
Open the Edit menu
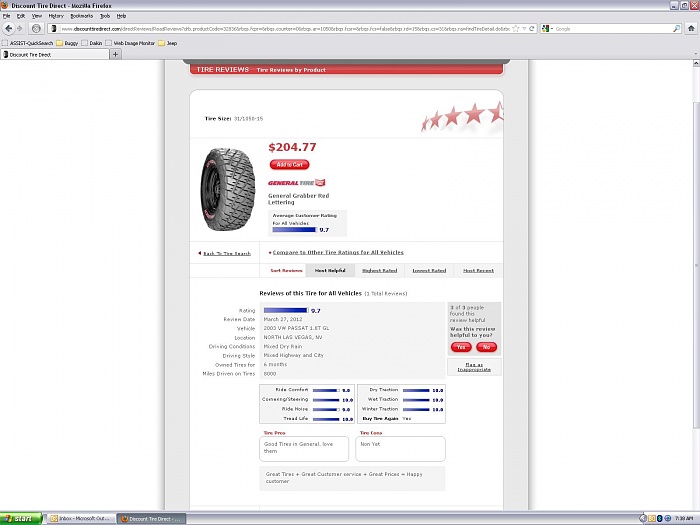[21, 16]
